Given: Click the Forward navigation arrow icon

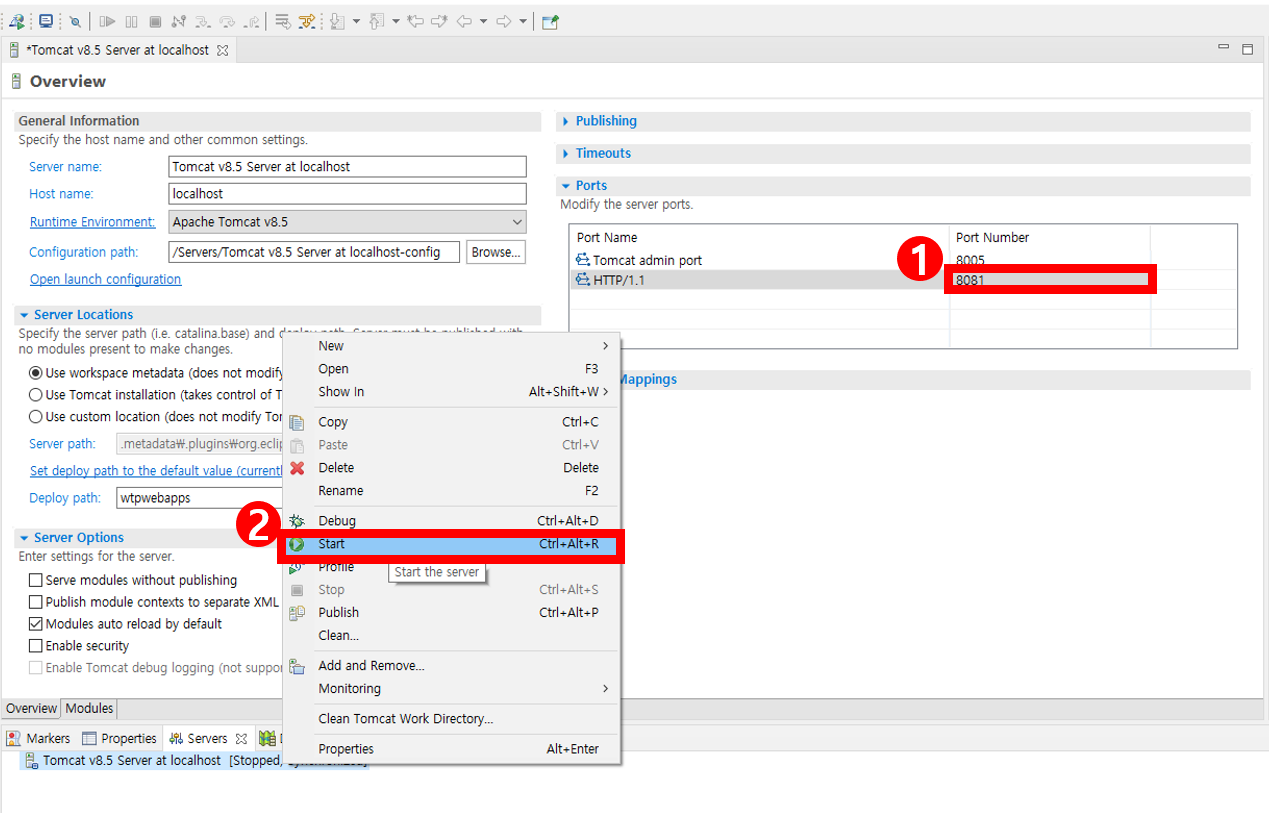Looking at the screenshot, I should click(504, 21).
